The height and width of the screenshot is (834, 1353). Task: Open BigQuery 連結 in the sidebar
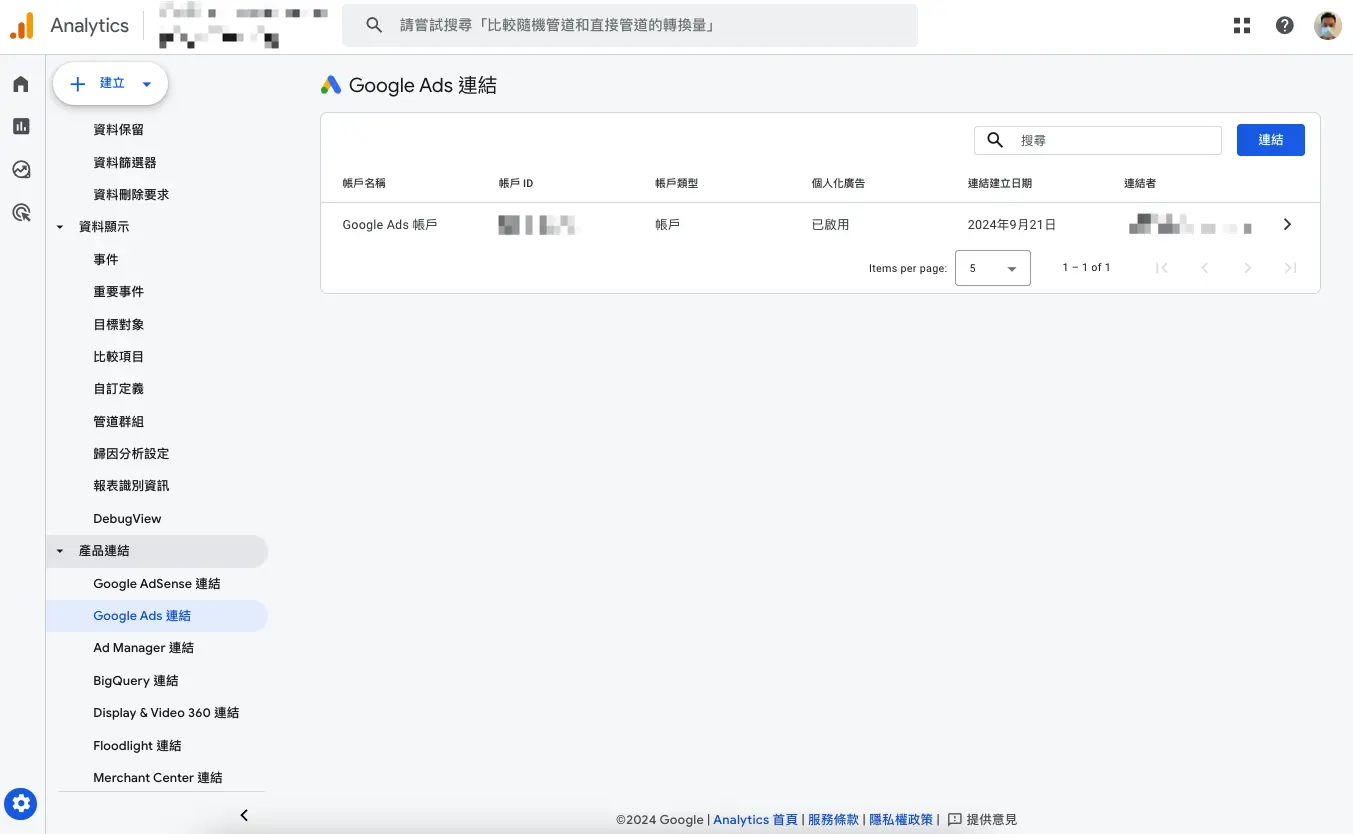tap(136, 681)
